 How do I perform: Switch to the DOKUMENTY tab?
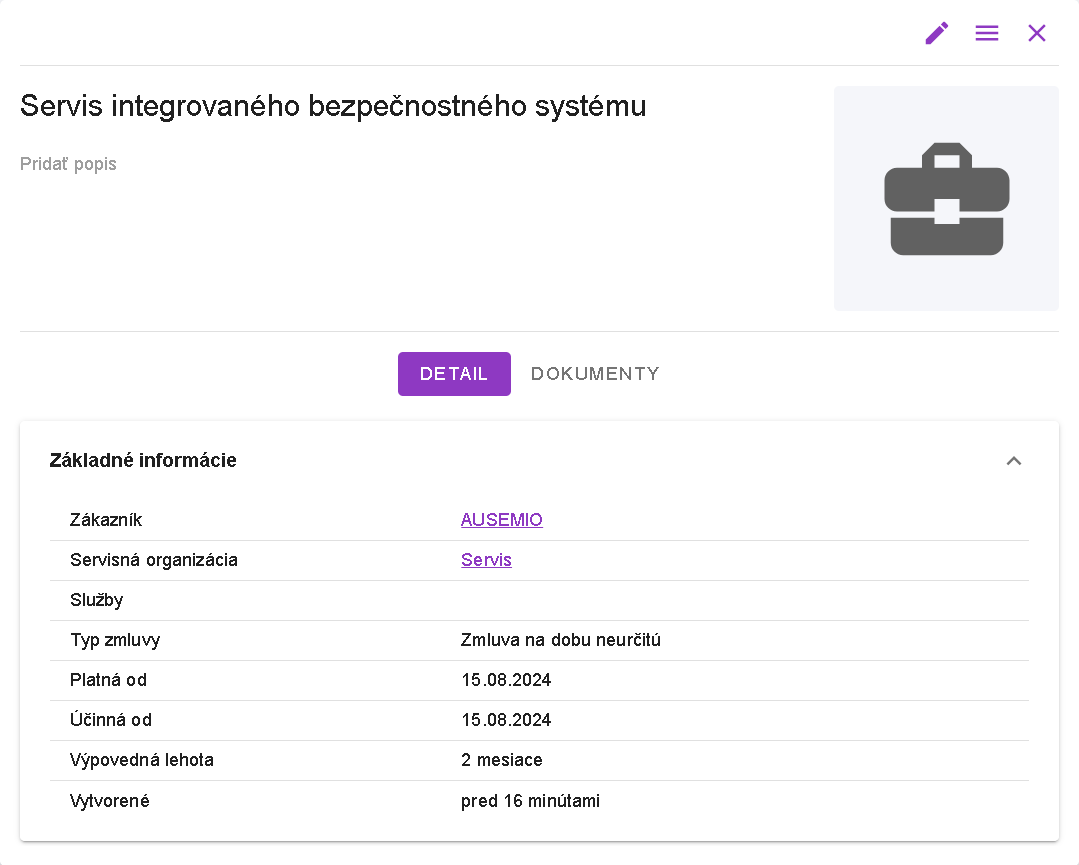[x=595, y=374]
